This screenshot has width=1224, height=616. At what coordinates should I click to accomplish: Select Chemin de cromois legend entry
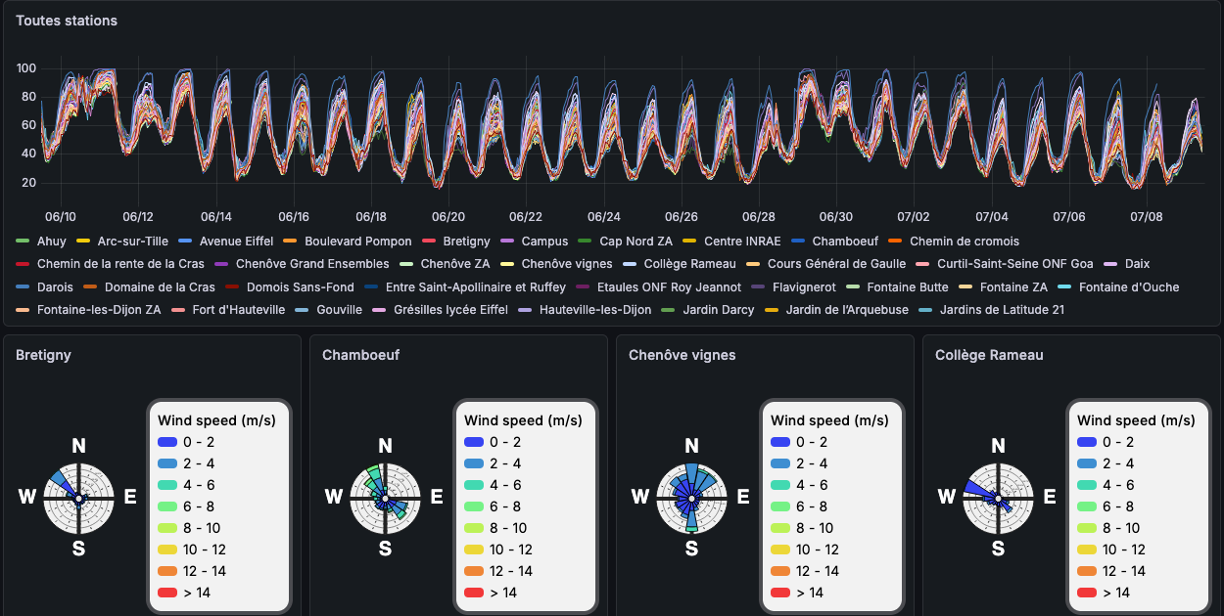964,241
